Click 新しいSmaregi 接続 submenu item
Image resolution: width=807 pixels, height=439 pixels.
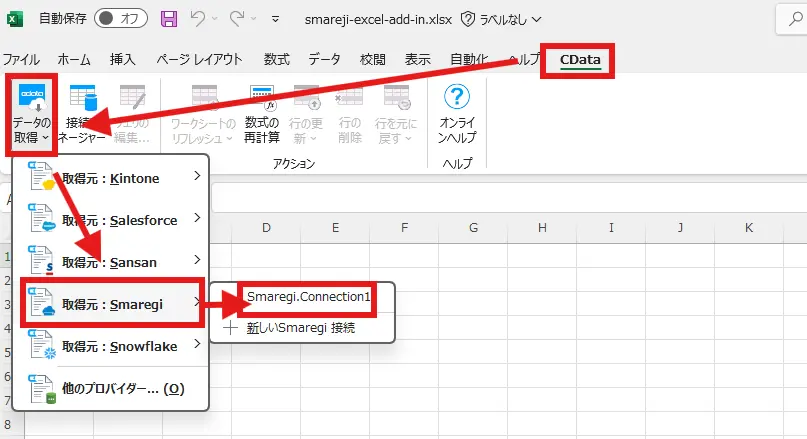[301, 328]
